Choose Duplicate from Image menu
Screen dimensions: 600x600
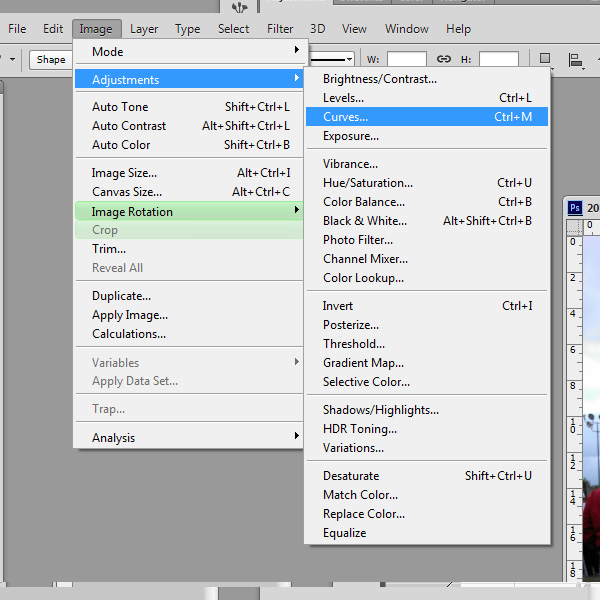(189, 296)
